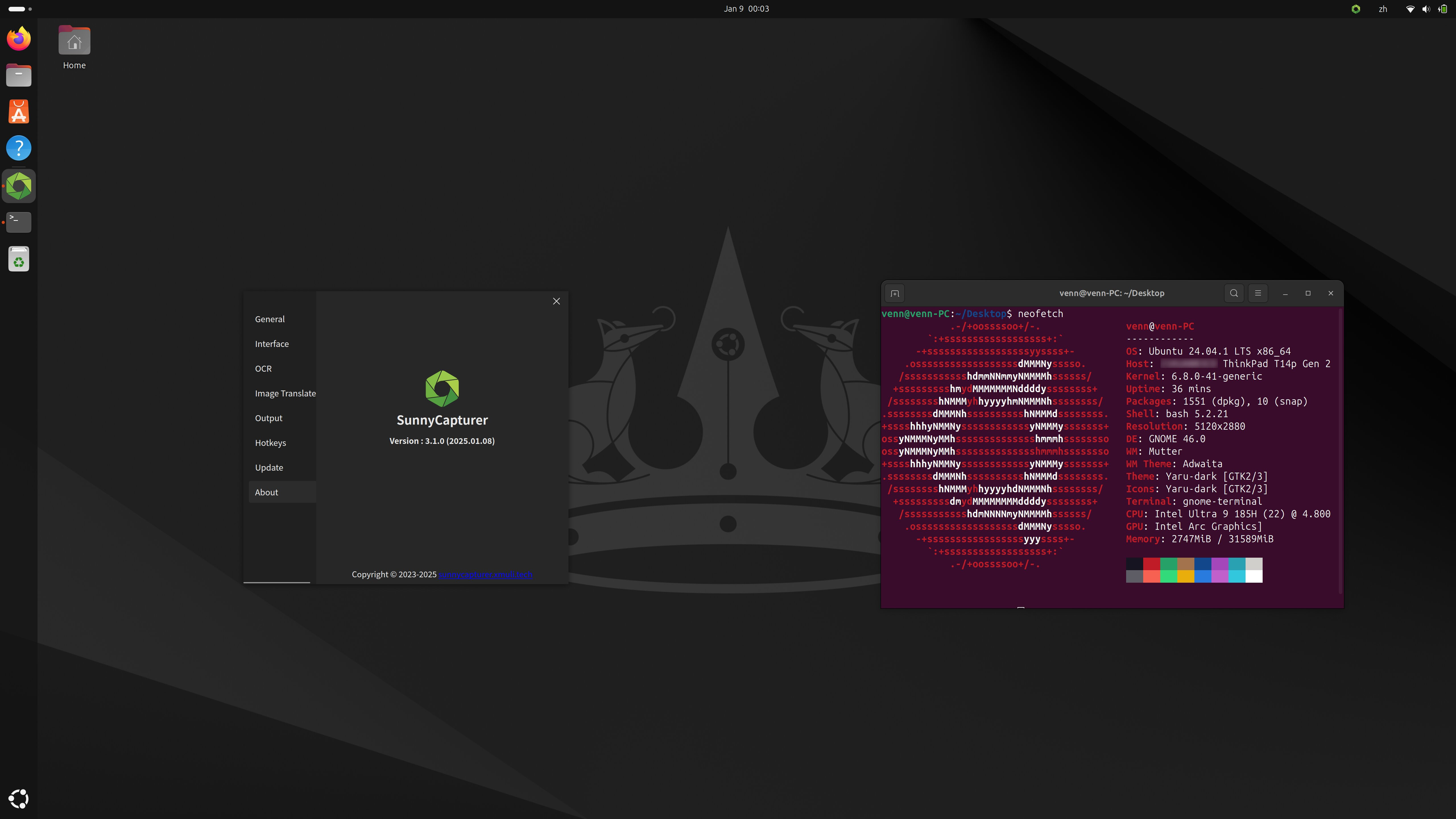
Task: Select the About tab
Action: point(282,492)
